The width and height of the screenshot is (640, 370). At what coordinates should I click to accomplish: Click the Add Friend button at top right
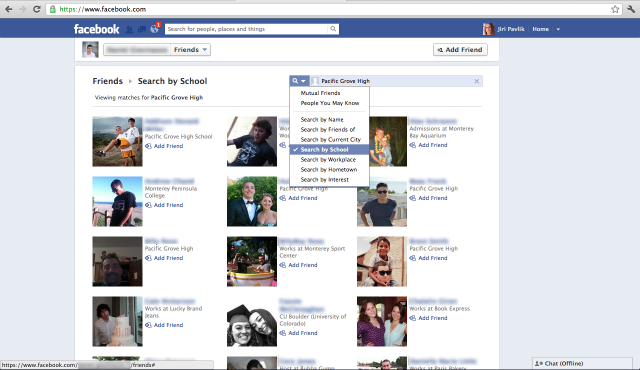point(460,50)
